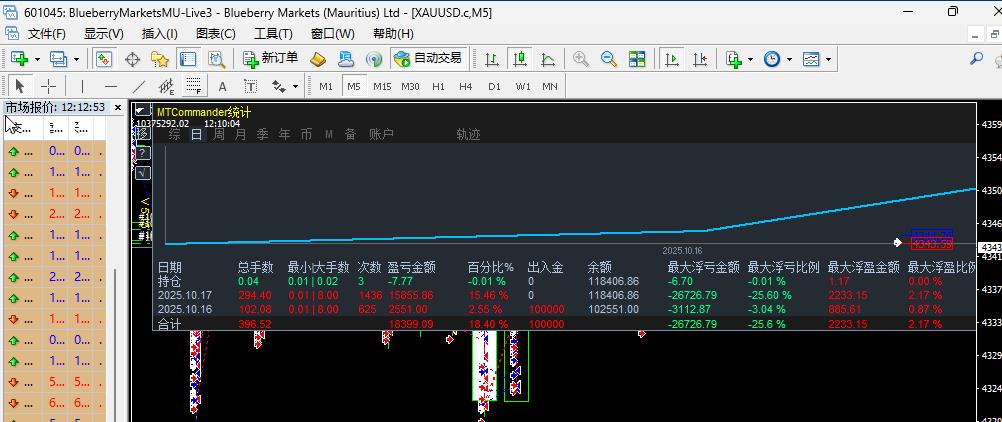Open the Indicators dropdown arrow

[750, 59]
